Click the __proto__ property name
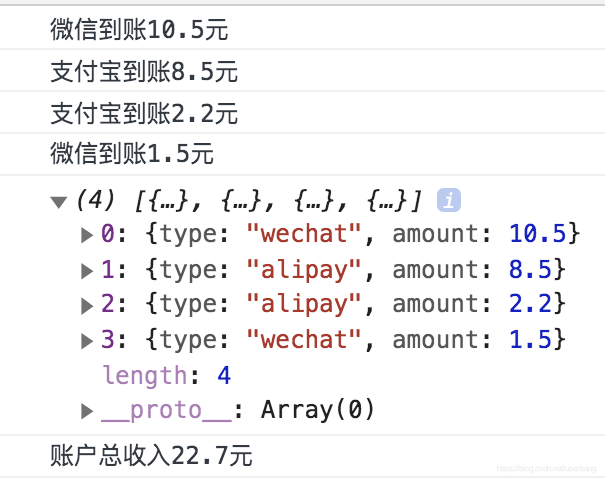Screen dimensions: 605x482 [166, 411]
